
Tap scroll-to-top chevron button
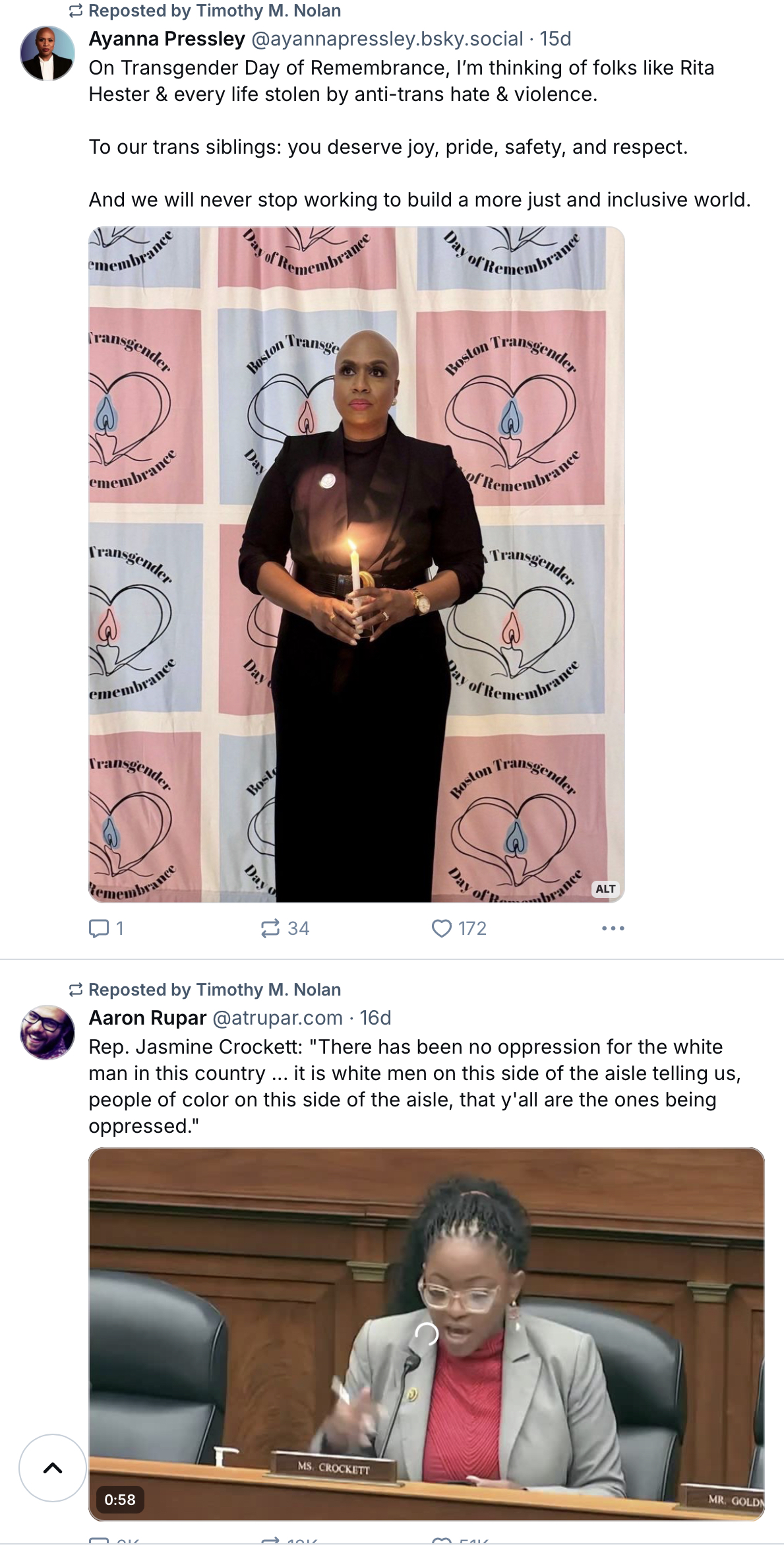tap(53, 1467)
